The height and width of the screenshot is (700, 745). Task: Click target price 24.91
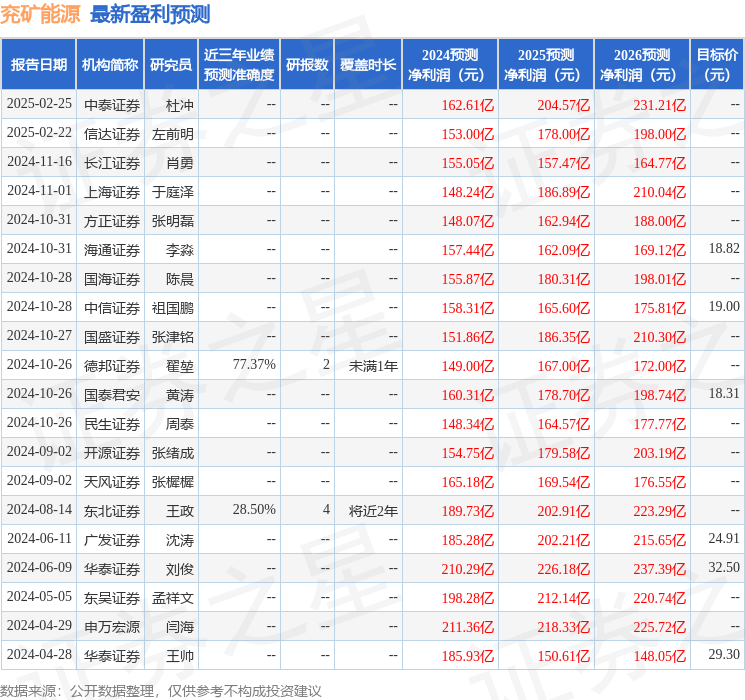click(724, 538)
